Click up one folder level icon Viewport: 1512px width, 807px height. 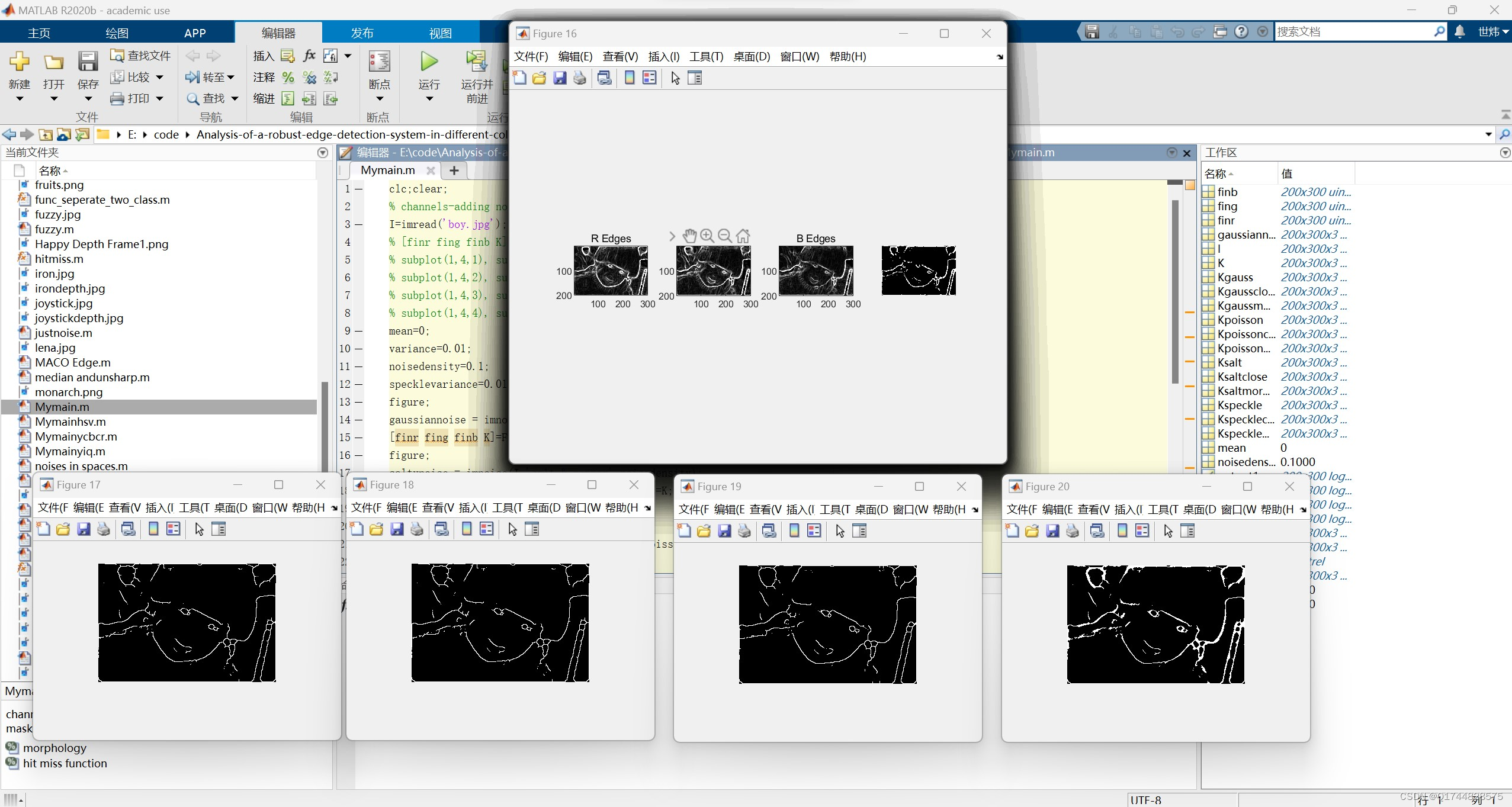(46, 134)
